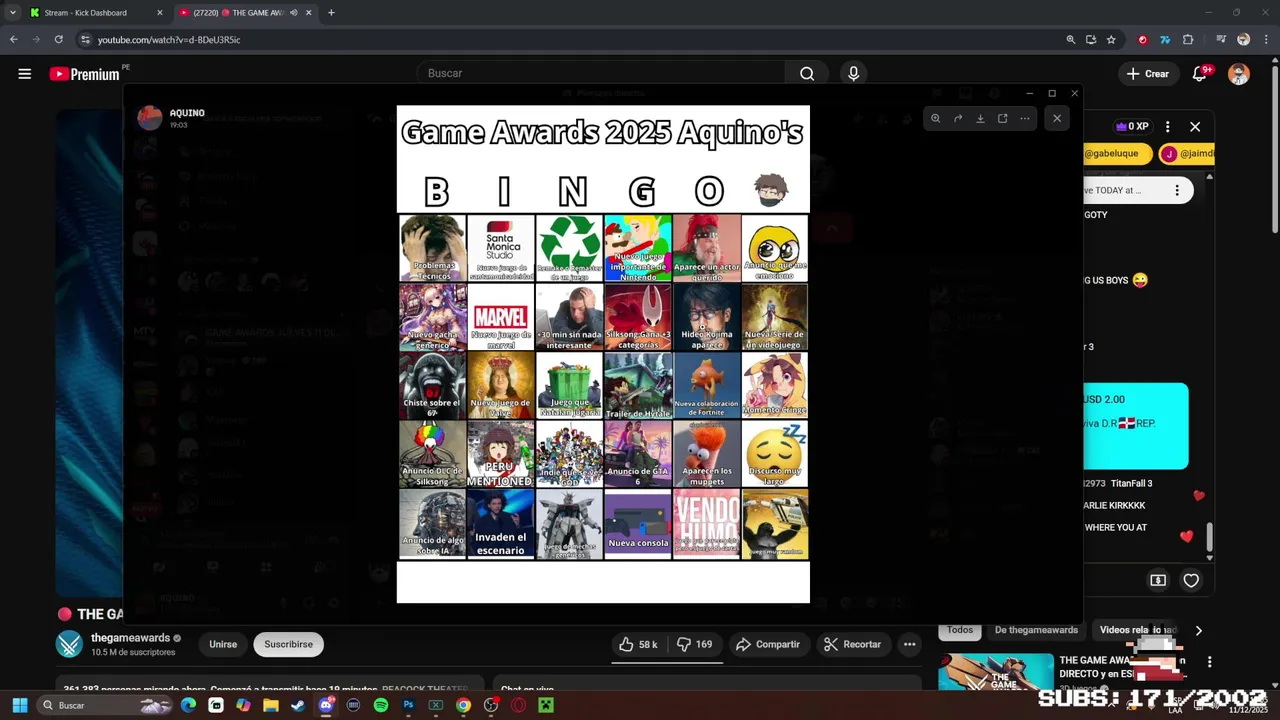View 0 XP chat points badge
This screenshot has width=1280, height=720.
pos(1132,127)
